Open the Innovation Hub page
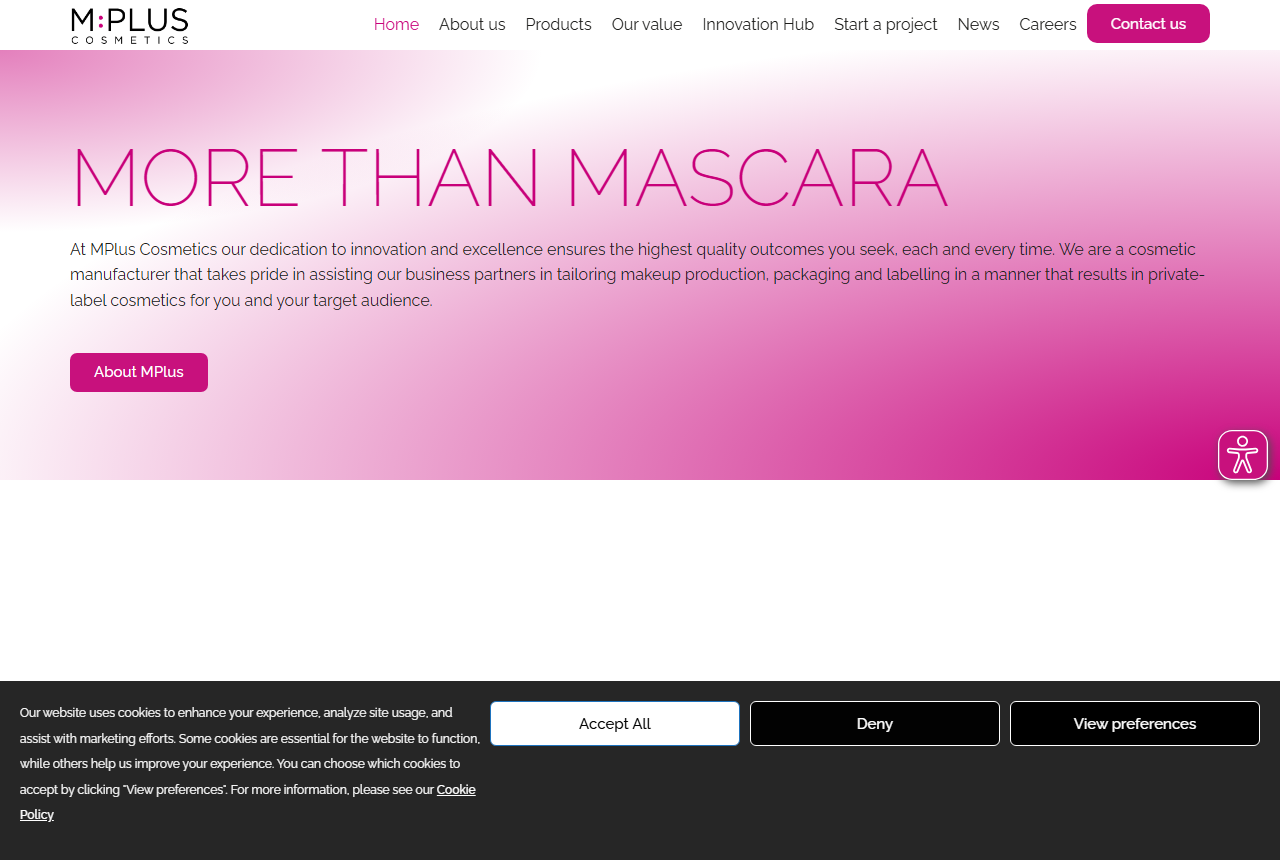The image size is (1280, 860). point(758,24)
